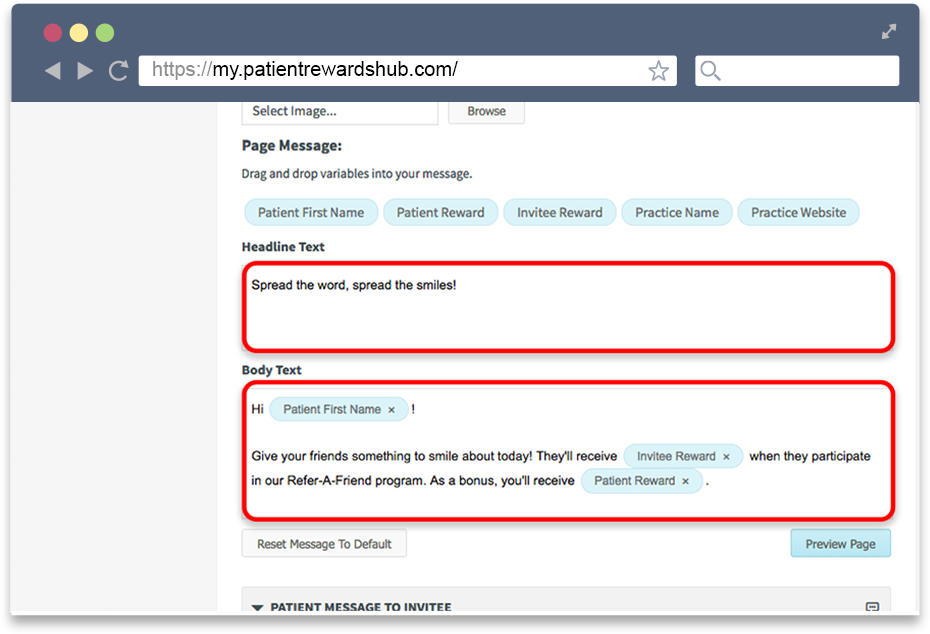
Task: Click the green maximize window dot
Action: [x=105, y=33]
